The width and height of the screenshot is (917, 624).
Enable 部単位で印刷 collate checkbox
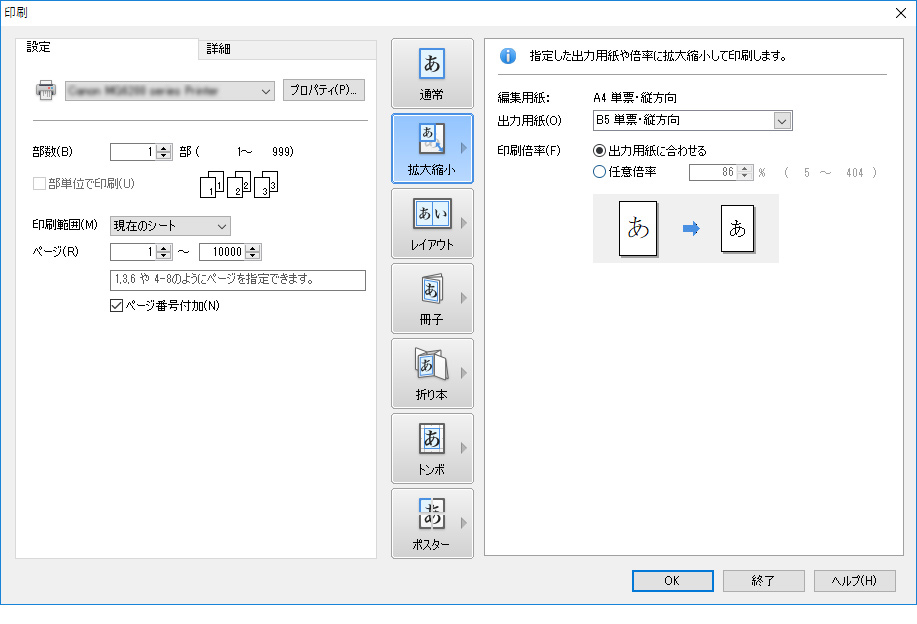(x=40, y=183)
